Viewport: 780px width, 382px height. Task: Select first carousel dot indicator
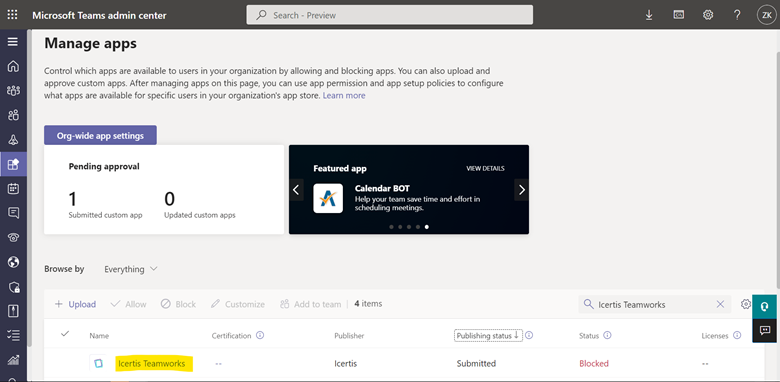click(391, 227)
